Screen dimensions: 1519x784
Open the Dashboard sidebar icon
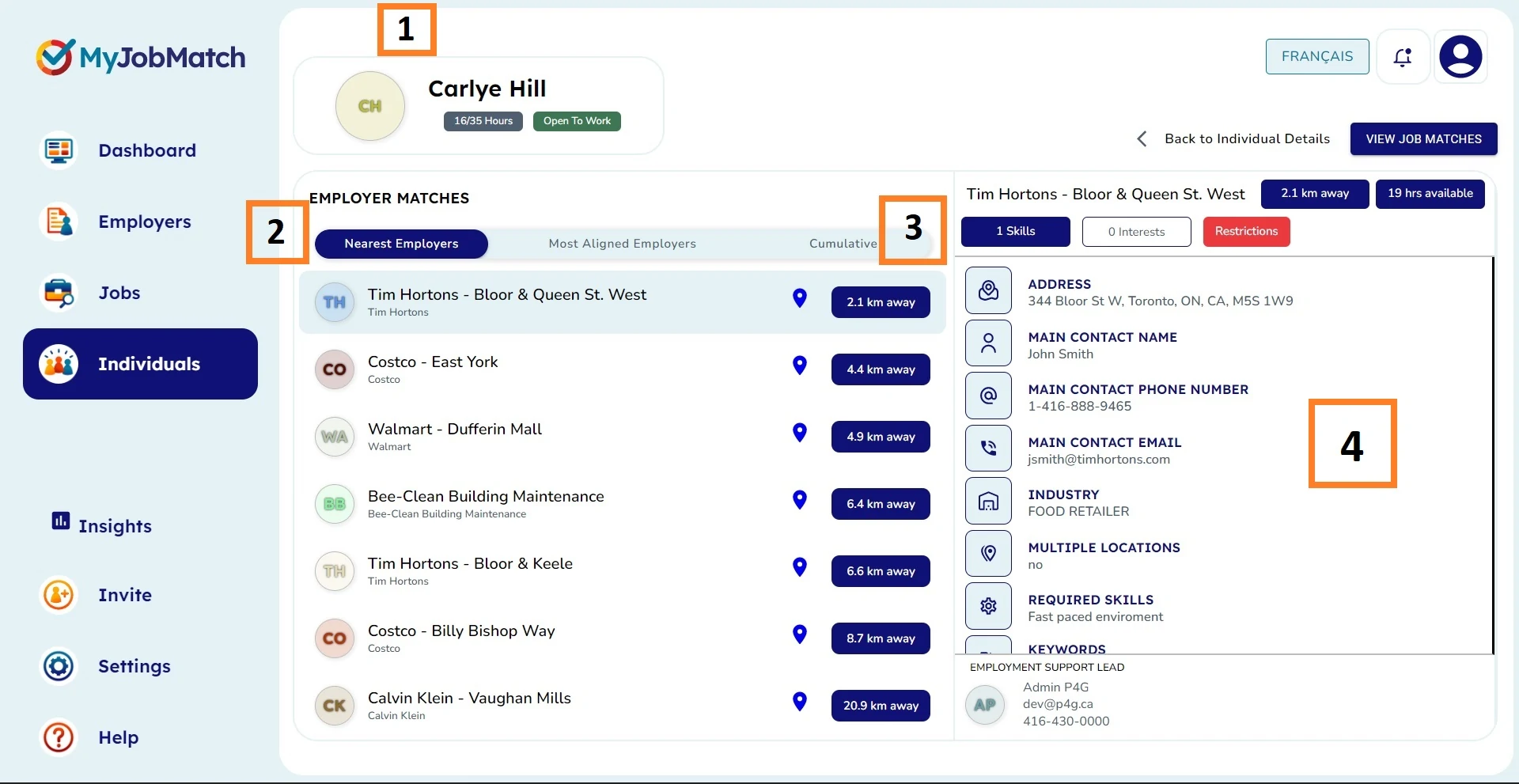pos(59,150)
